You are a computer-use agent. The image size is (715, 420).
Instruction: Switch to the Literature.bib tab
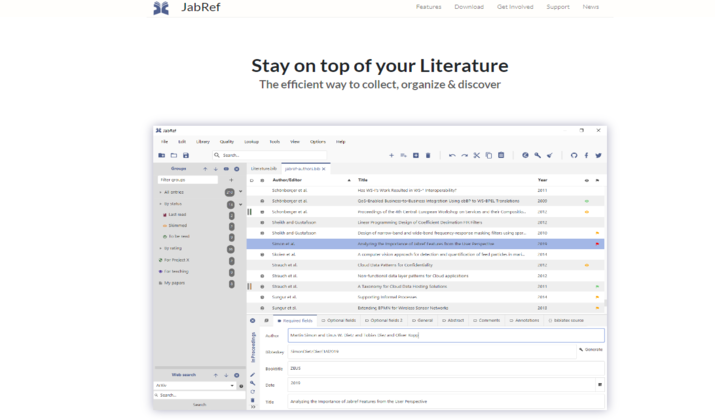click(264, 169)
